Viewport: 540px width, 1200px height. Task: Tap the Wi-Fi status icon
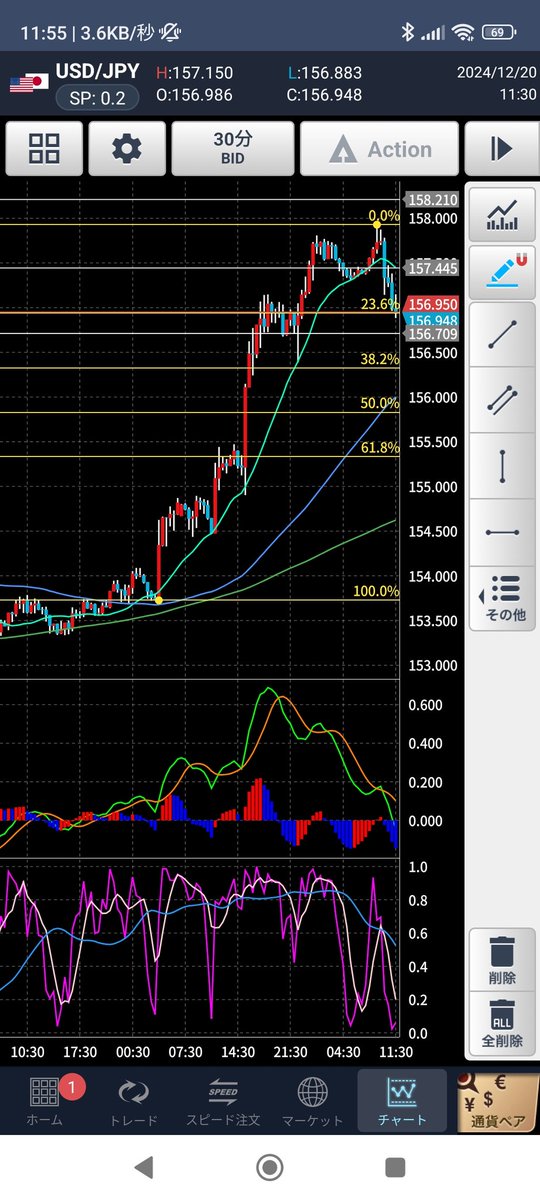[462, 33]
